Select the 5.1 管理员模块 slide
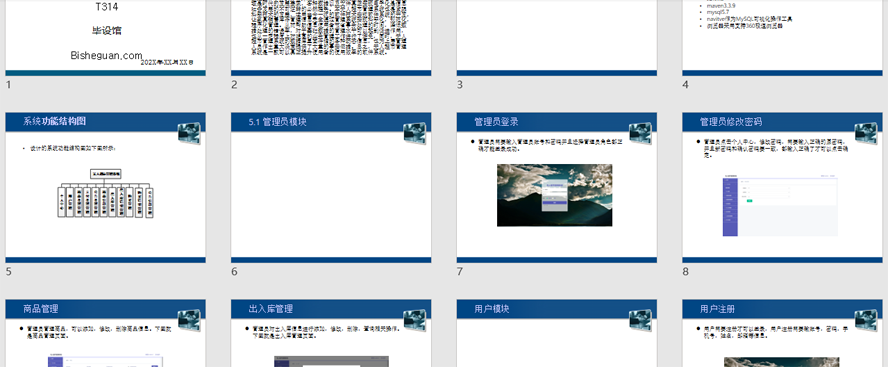 [331, 187]
